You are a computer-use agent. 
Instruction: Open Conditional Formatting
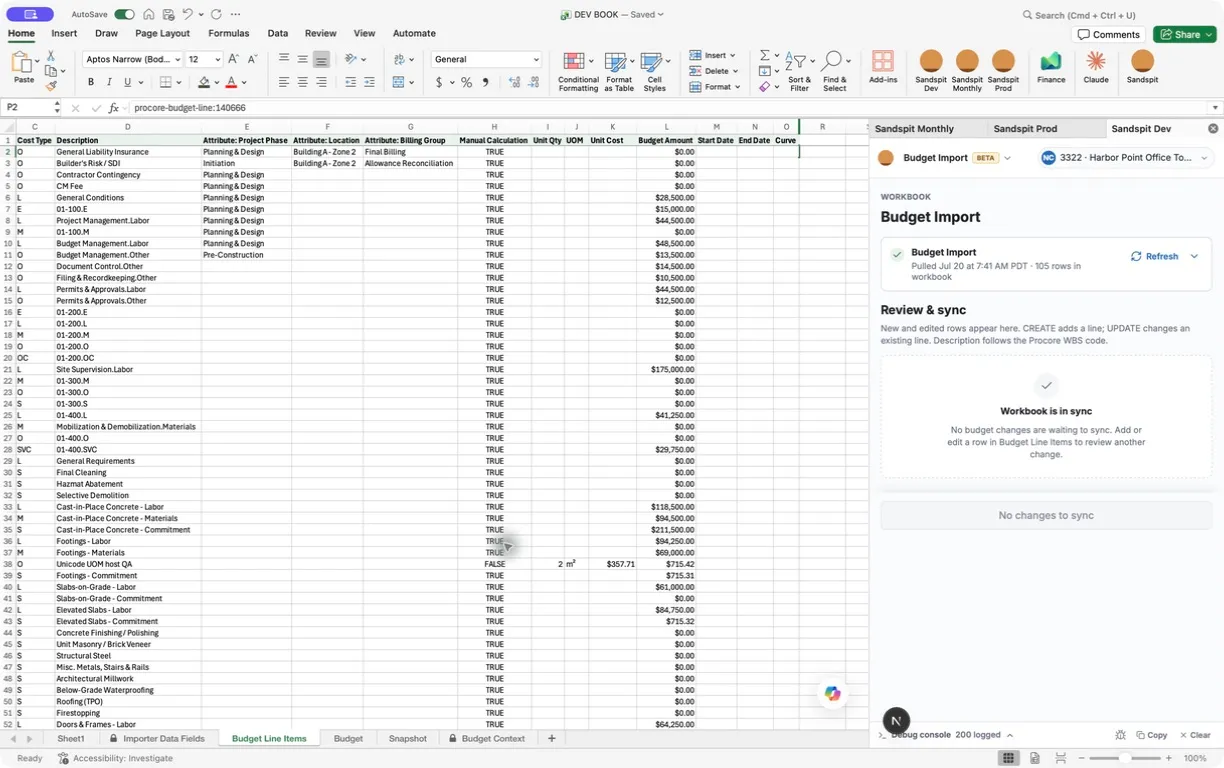pyautogui.click(x=578, y=72)
